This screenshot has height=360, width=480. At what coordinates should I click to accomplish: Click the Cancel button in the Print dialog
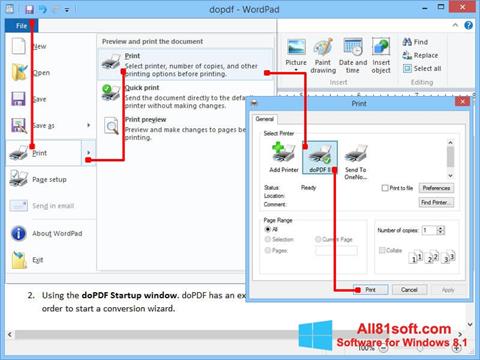[x=409, y=290]
